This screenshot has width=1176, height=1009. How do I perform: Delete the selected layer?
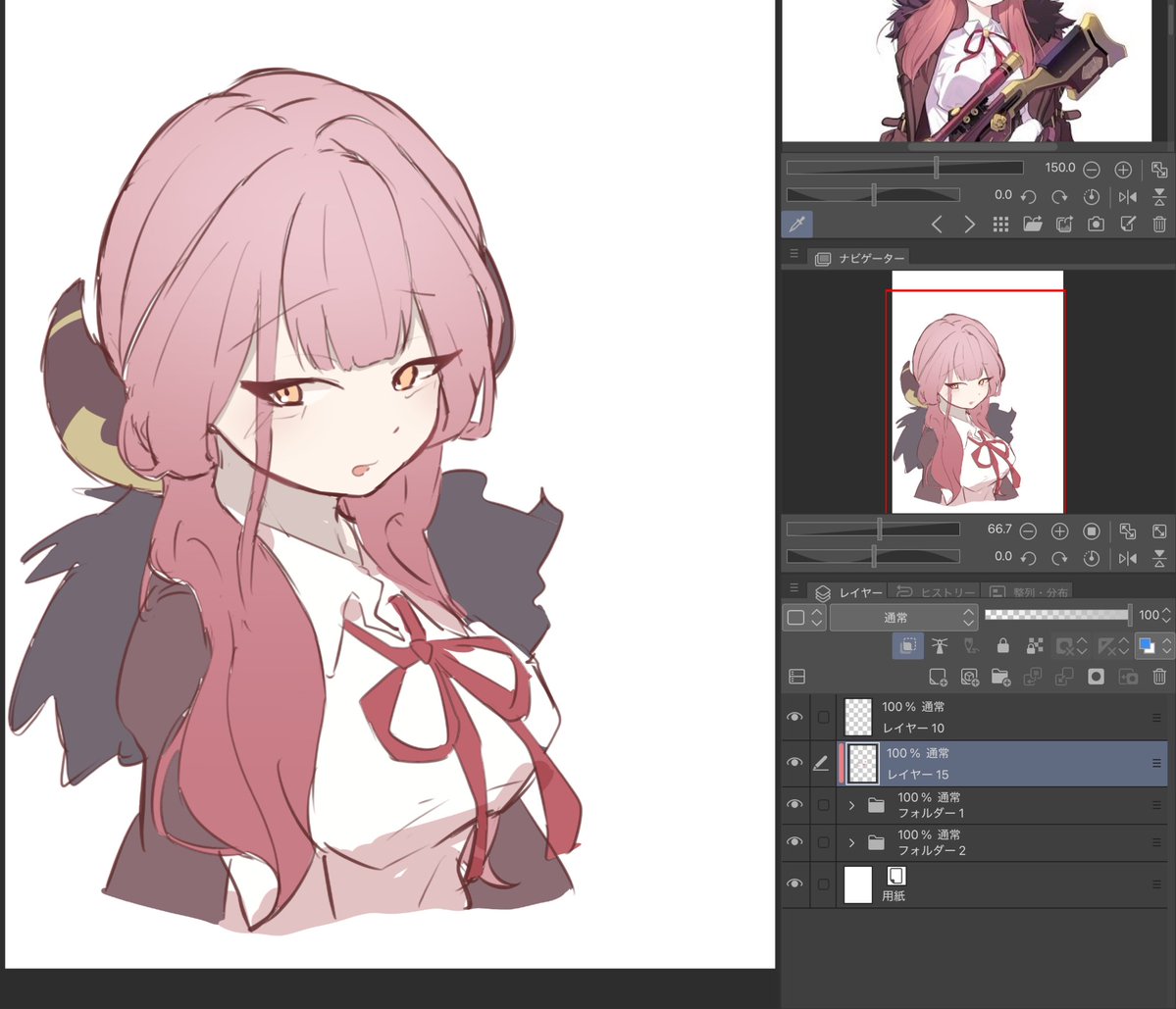1159,678
